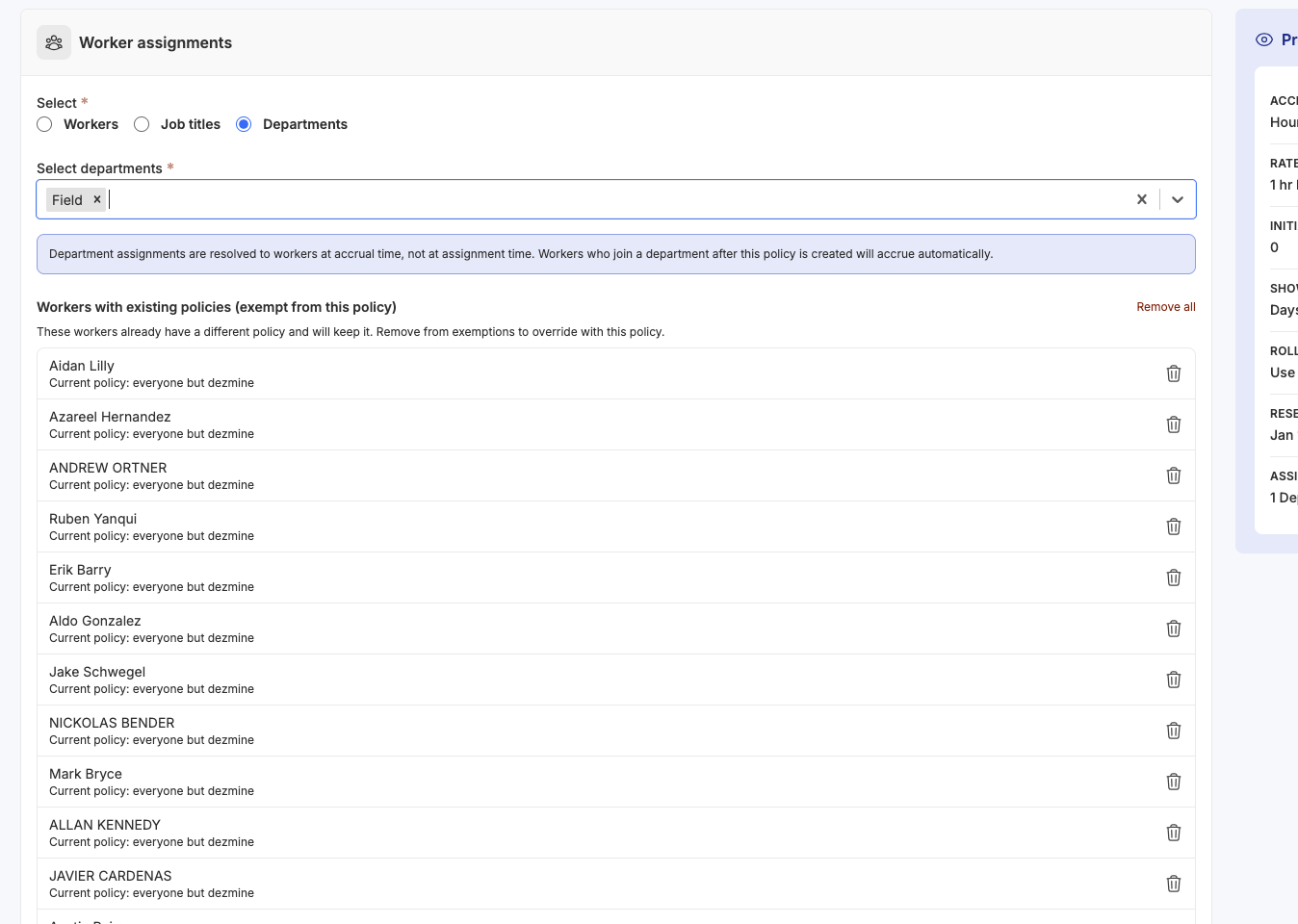Click the preview eye icon
This screenshot has width=1298, height=924.
(1263, 39)
